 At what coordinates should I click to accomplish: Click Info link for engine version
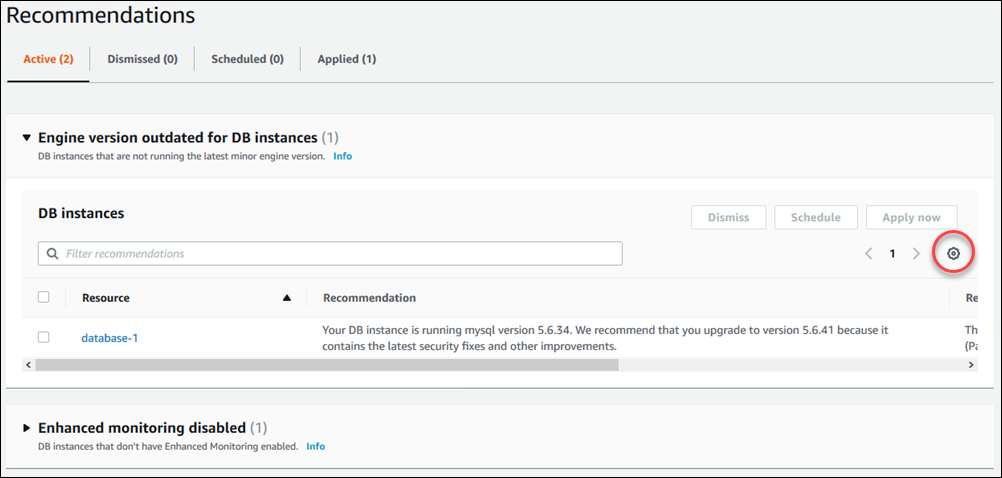pos(342,156)
